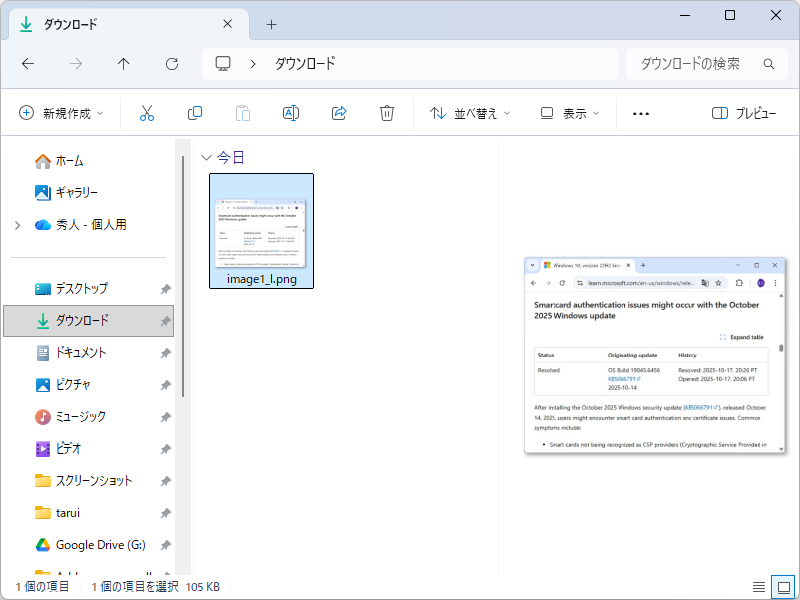Select the Rename icon
800x600 pixels.
(290, 112)
